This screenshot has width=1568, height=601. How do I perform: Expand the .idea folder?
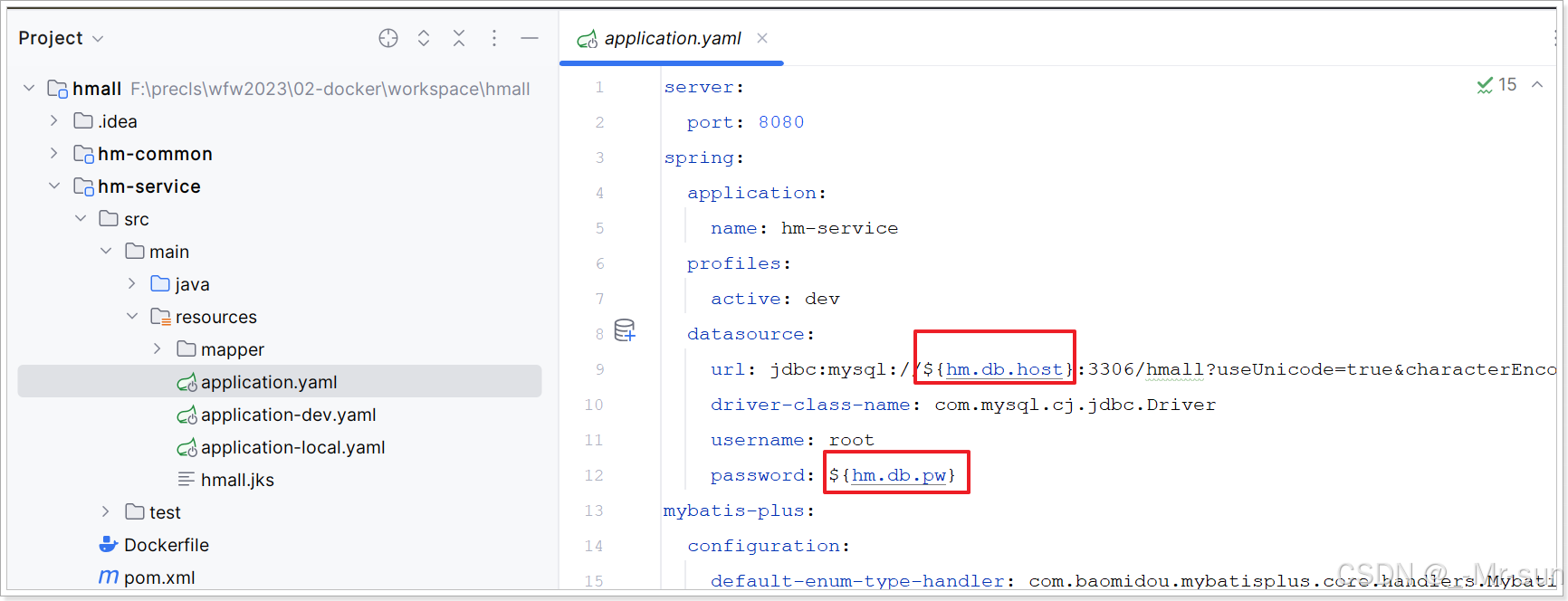tap(54, 121)
